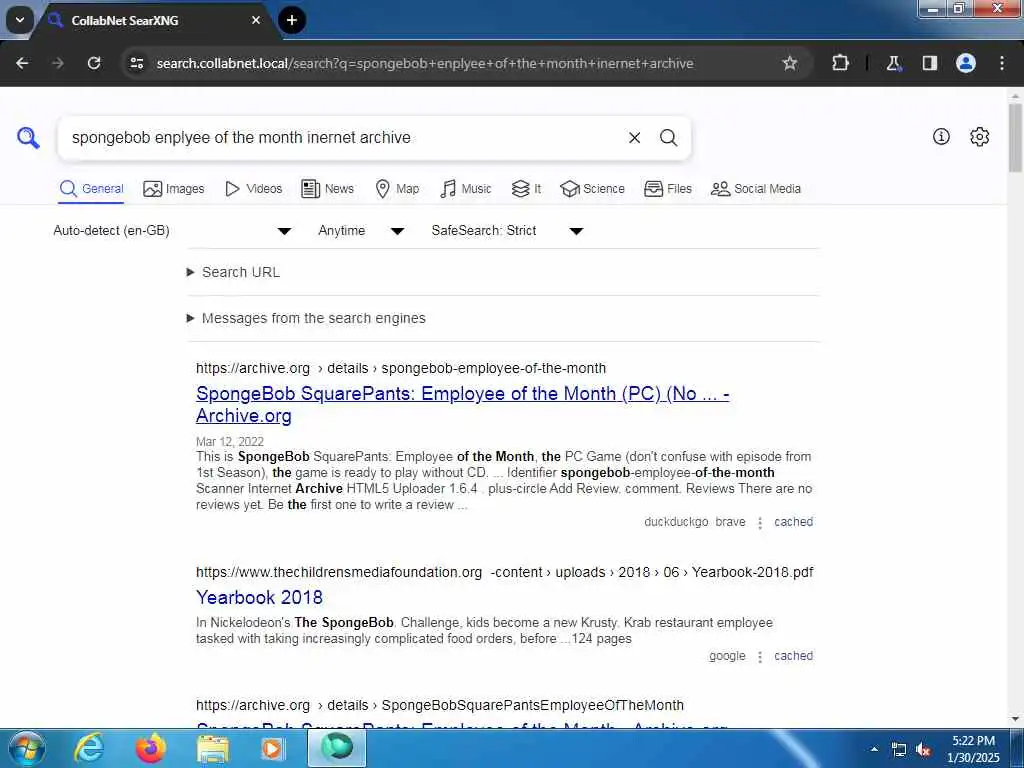
Task: Open the media player taskbar icon
Action: coord(273,748)
